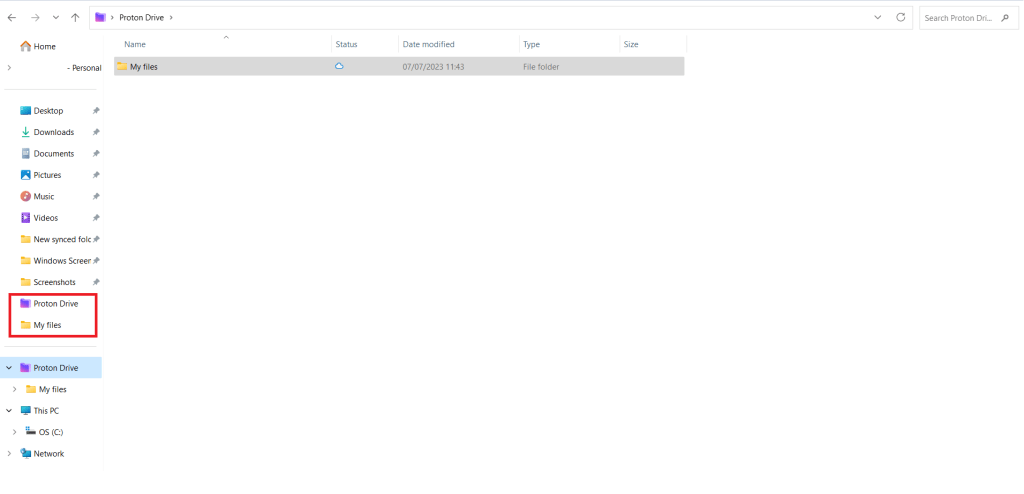Go back using the back arrow

coord(11,18)
